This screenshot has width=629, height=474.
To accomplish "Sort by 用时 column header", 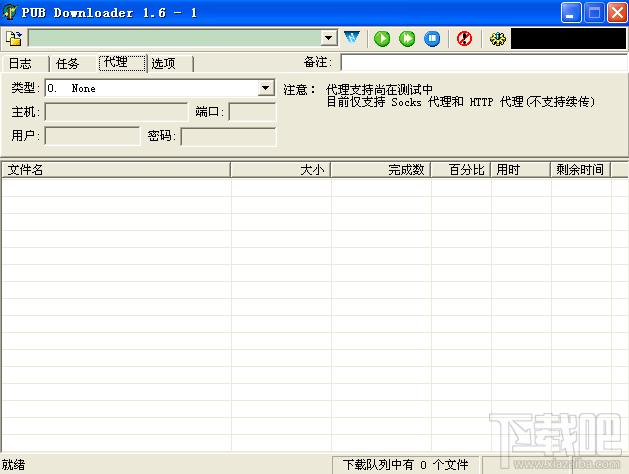I will (521, 170).
